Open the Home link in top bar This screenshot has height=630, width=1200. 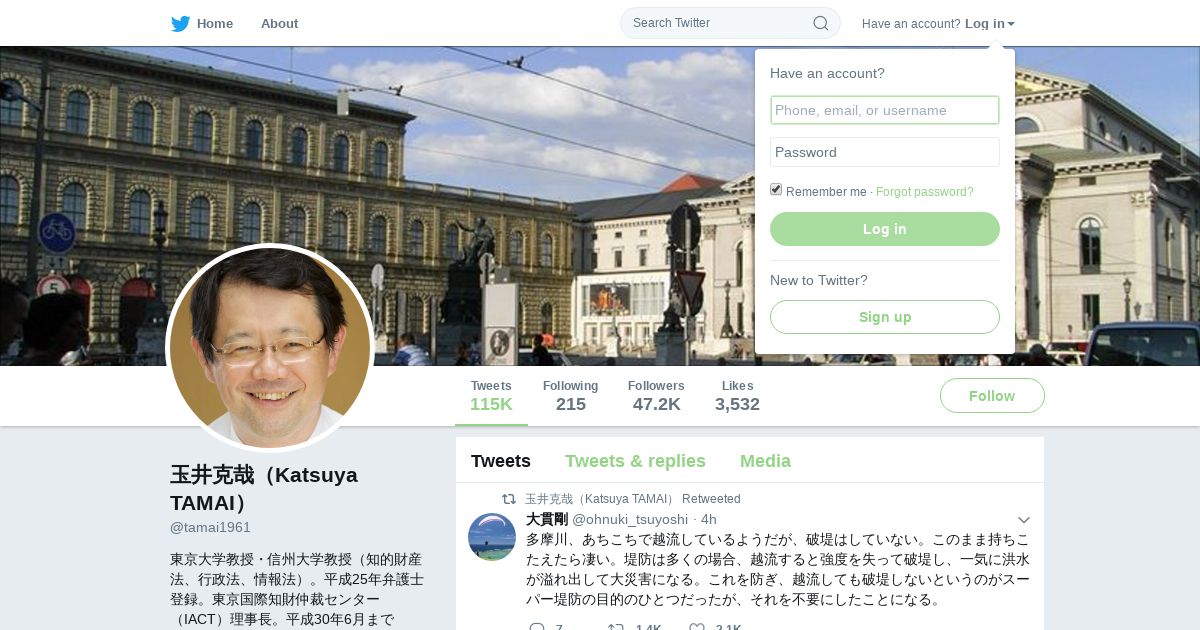click(x=215, y=23)
